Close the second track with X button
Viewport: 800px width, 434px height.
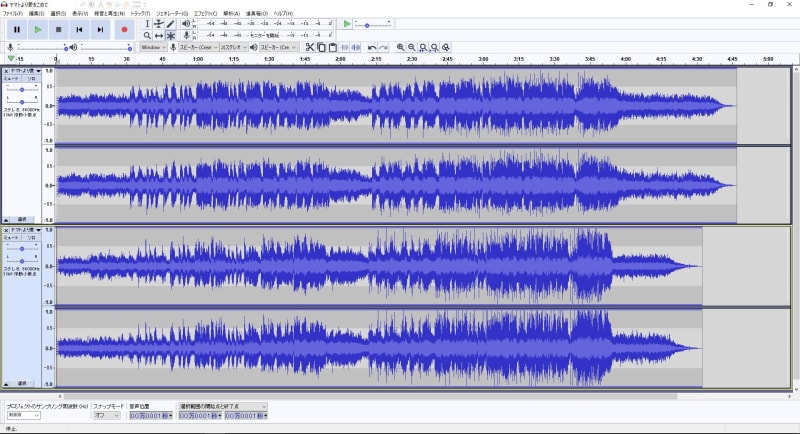[x=6, y=231]
